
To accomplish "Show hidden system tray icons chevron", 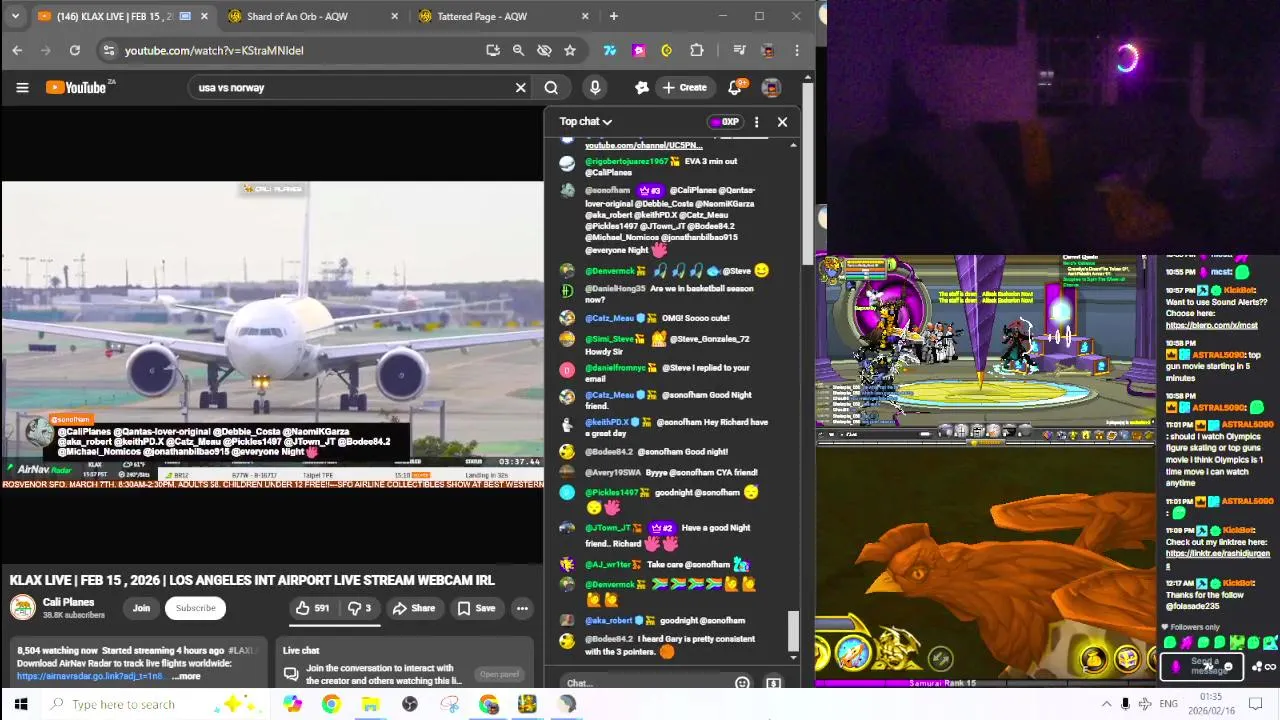I will click(1106, 704).
